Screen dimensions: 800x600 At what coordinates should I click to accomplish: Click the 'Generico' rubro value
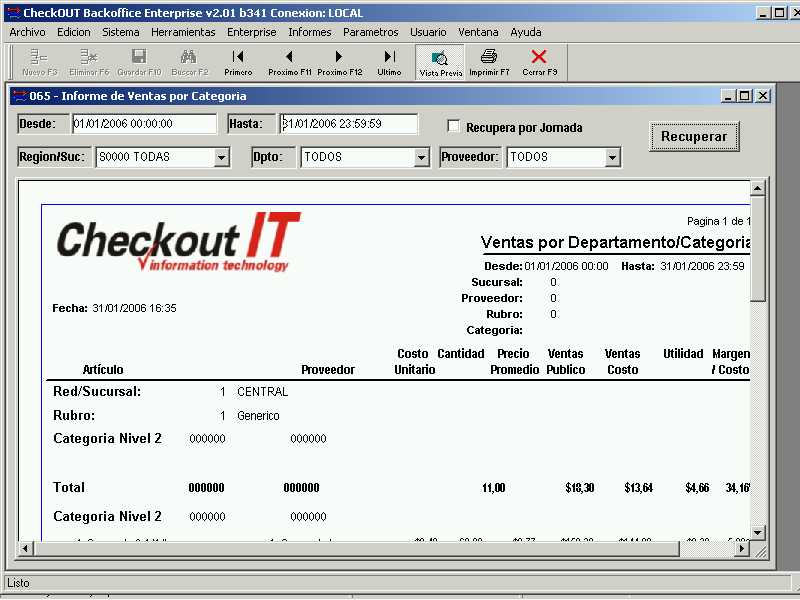(x=258, y=416)
